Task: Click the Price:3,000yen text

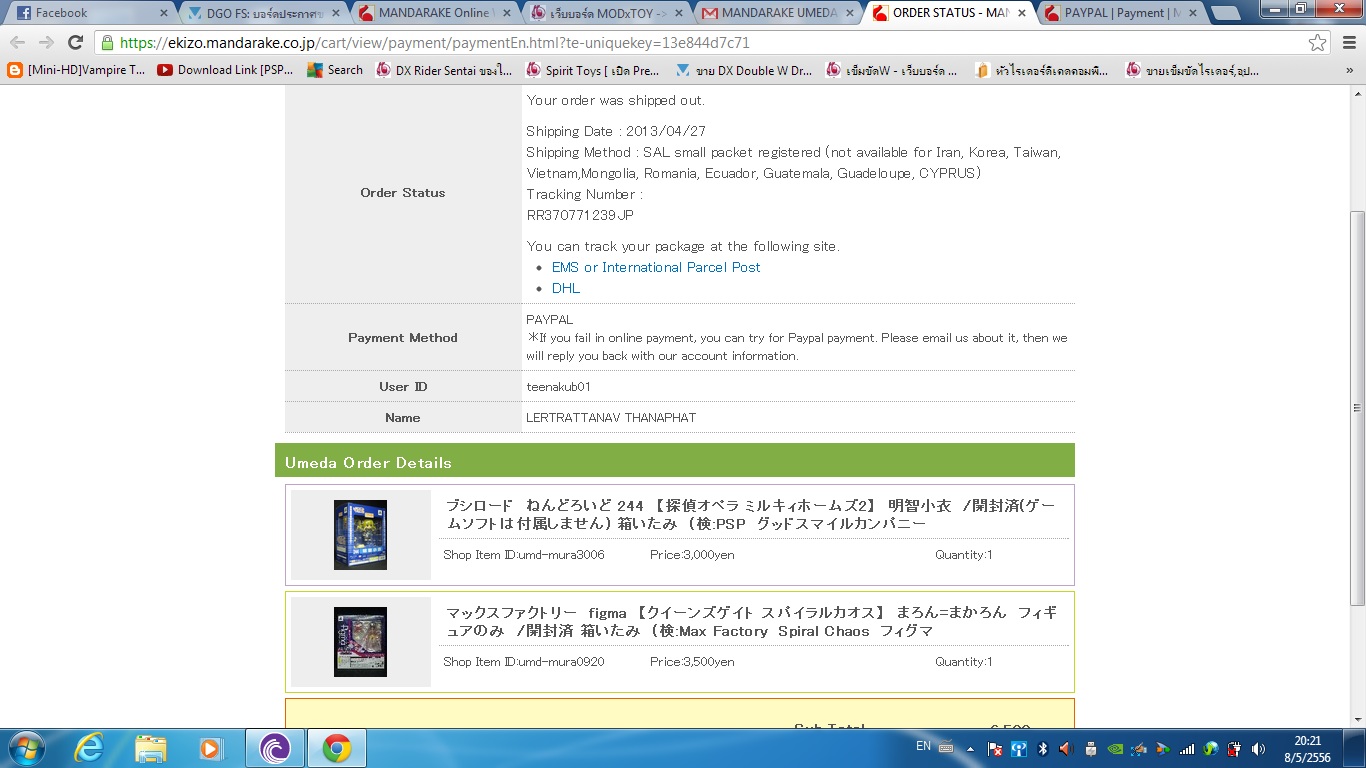Action: coord(692,555)
